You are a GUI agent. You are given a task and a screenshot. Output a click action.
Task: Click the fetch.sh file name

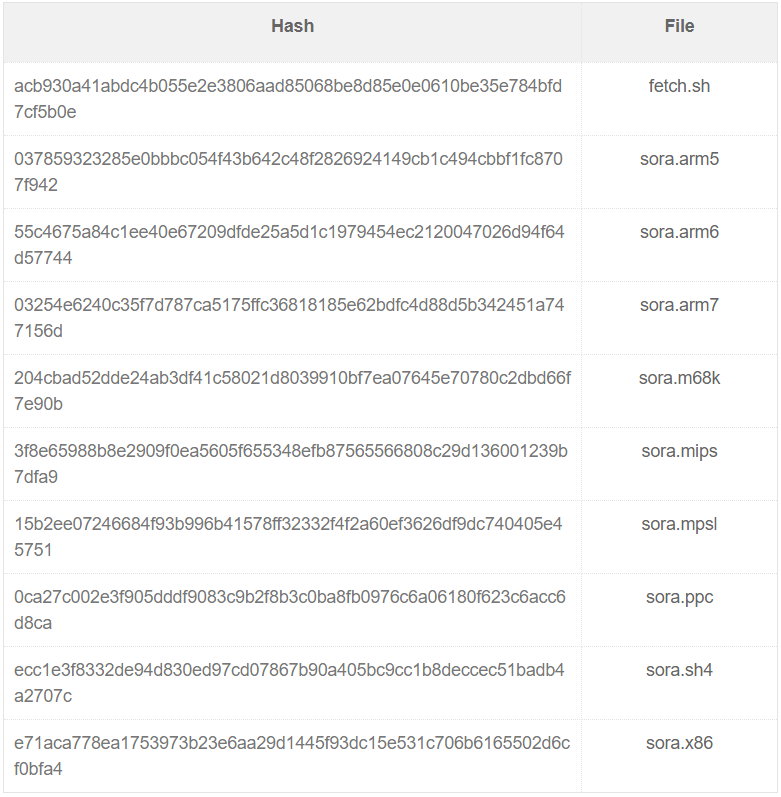679,86
